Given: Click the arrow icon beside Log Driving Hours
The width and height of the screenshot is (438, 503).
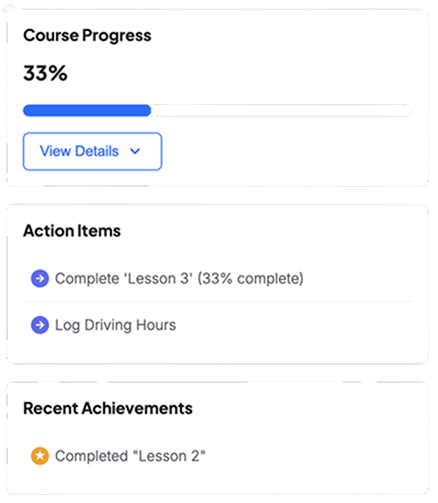Looking at the screenshot, I should [x=40, y=327].
